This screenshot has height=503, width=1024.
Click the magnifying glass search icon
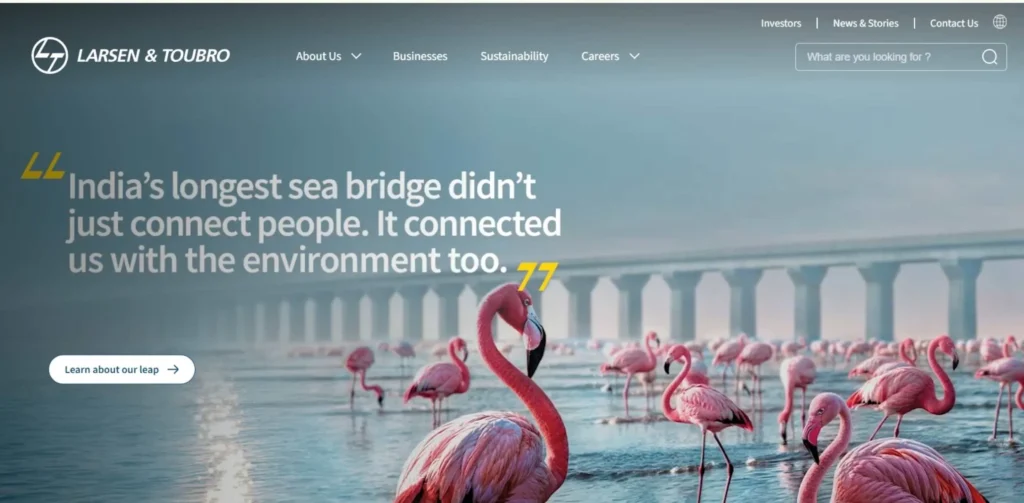coord(989,57)
